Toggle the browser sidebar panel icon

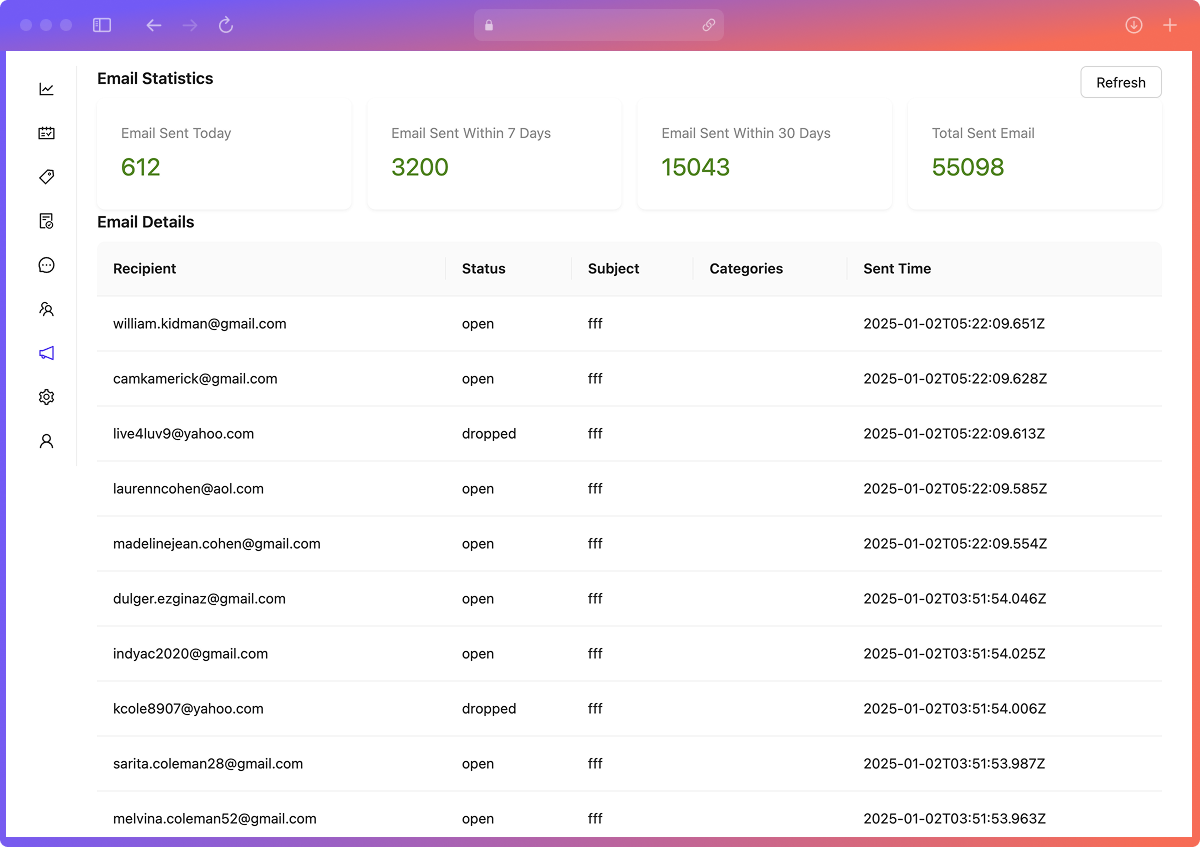(101, 25)
